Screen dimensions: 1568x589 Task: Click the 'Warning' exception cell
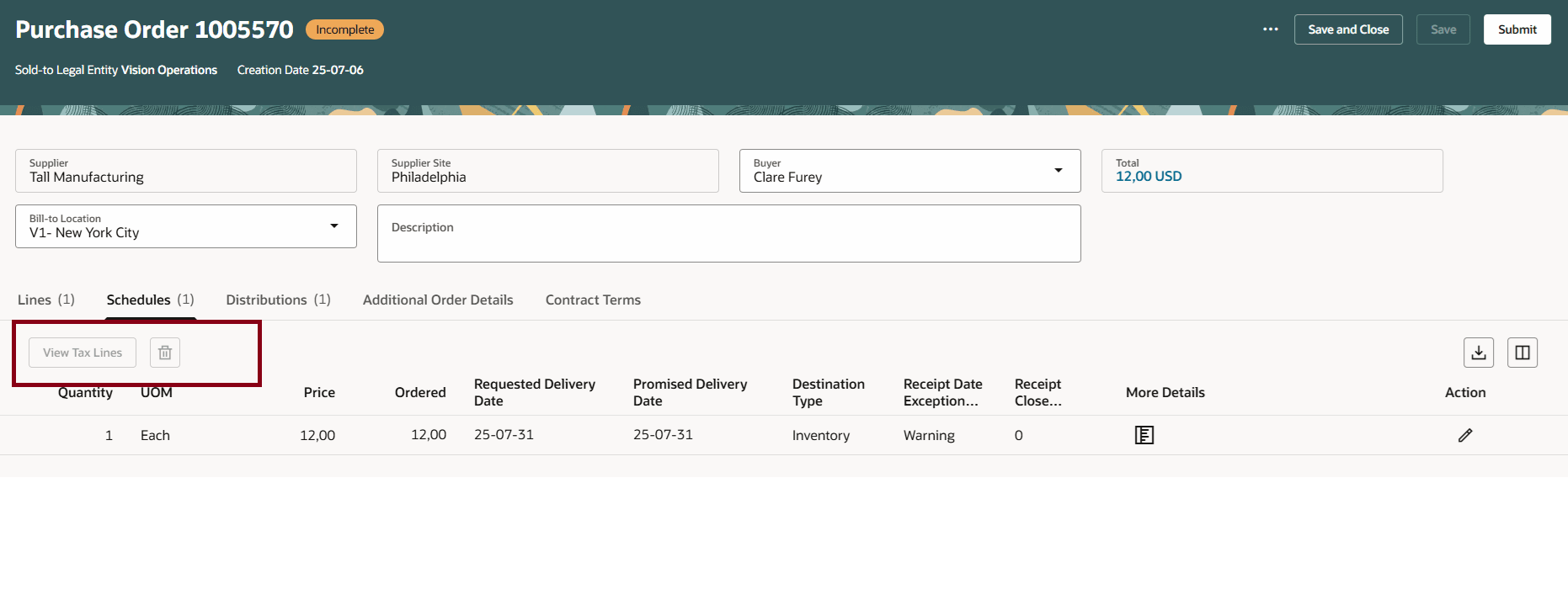tap(929, 435)
